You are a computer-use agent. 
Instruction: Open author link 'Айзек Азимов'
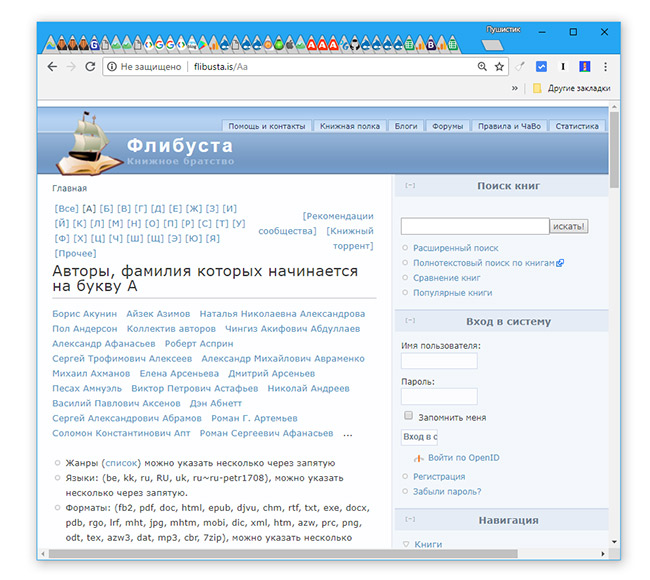[158, 314]
